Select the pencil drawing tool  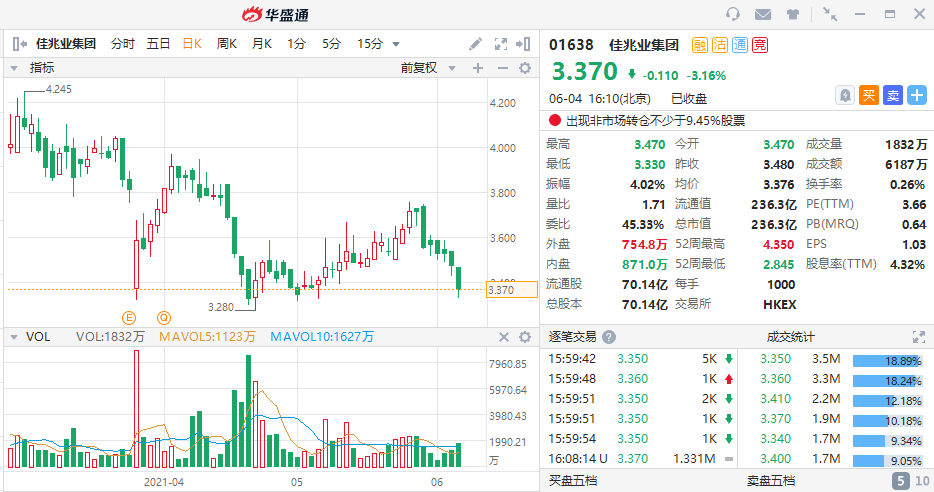[475, 43]
